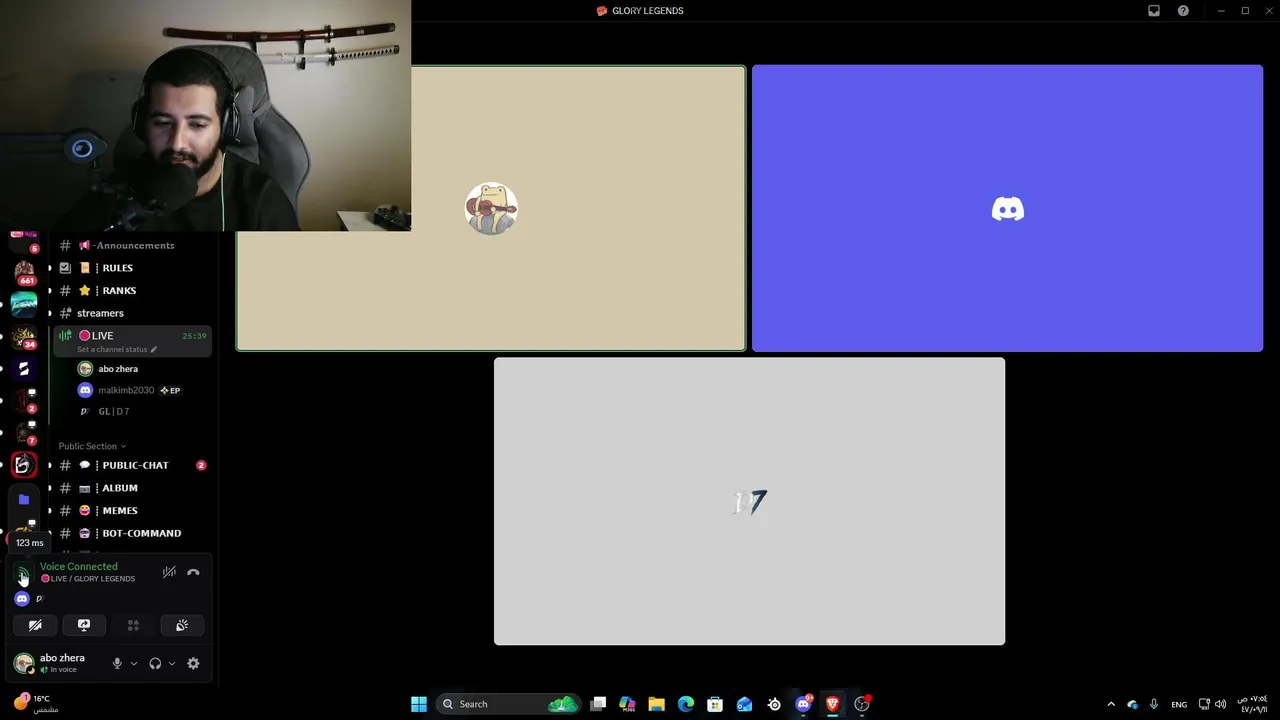Select the server icon with 34 badge

24,336
